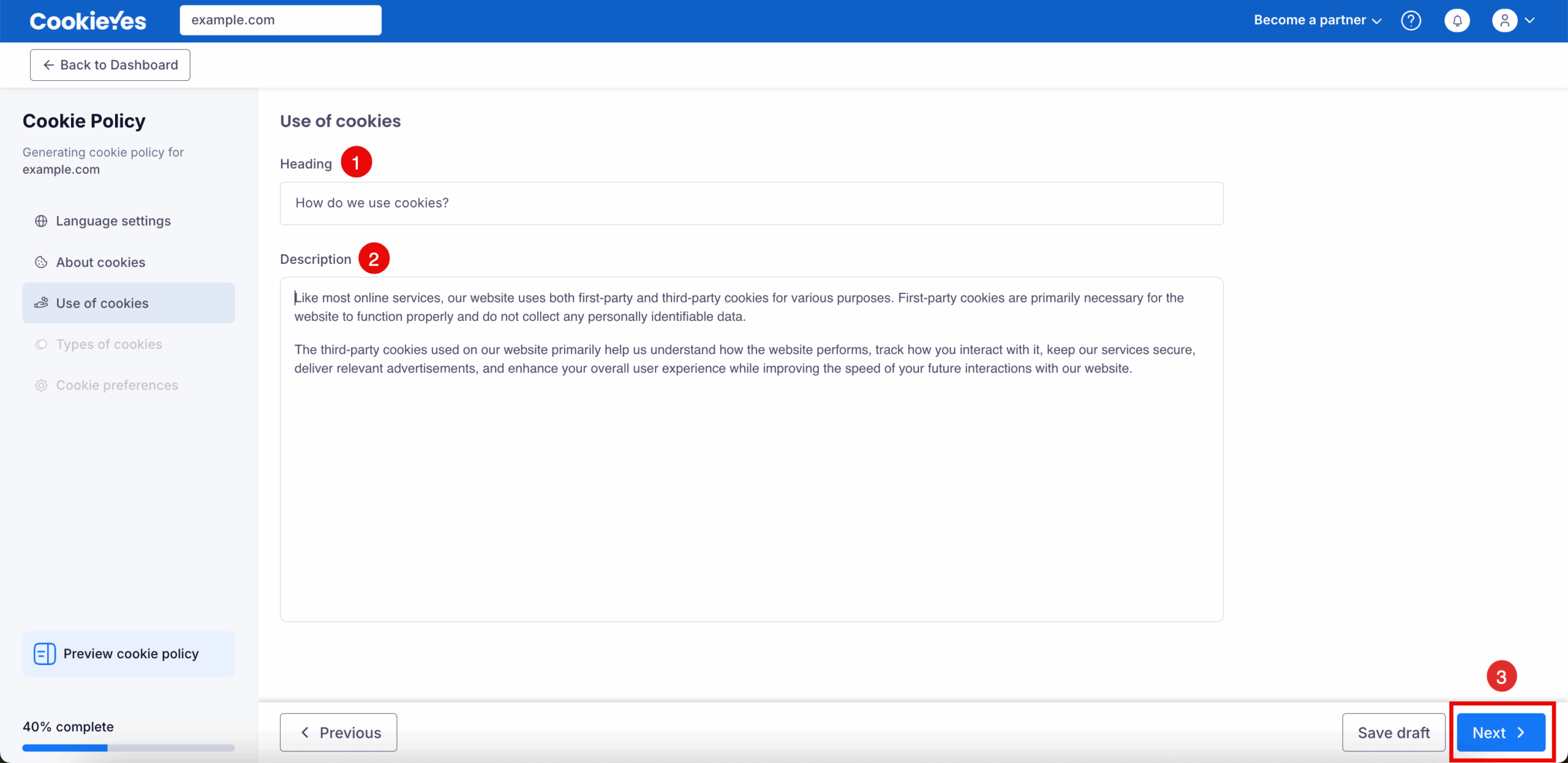Expand the Become a partner dropdown
Viewport: 1568px width, 763px height.
pos(1317,20)
